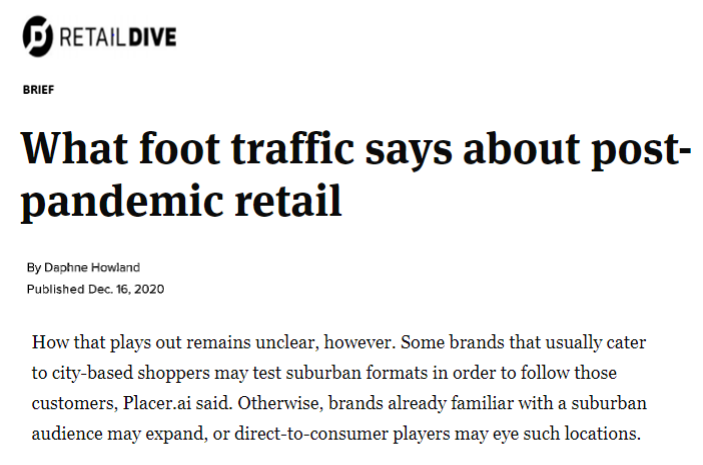Click the headline 'What foot traffic says about post-'
Screen dimensions: 703x465
click(356, 150)
